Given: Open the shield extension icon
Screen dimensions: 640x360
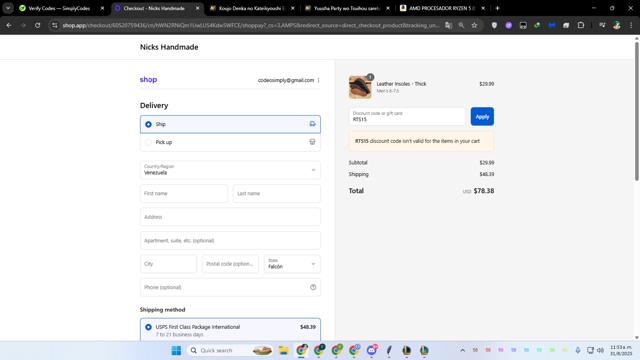Looking at the screenshot, I should coord(494,25).
